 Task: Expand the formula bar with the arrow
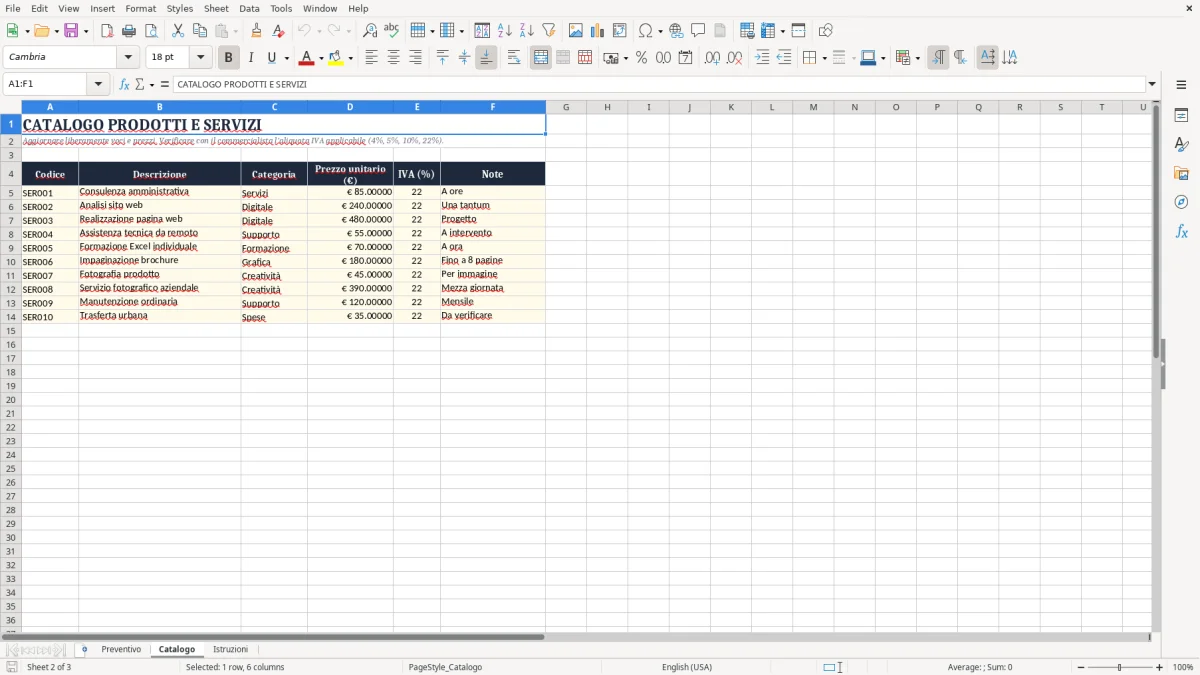1152,85
